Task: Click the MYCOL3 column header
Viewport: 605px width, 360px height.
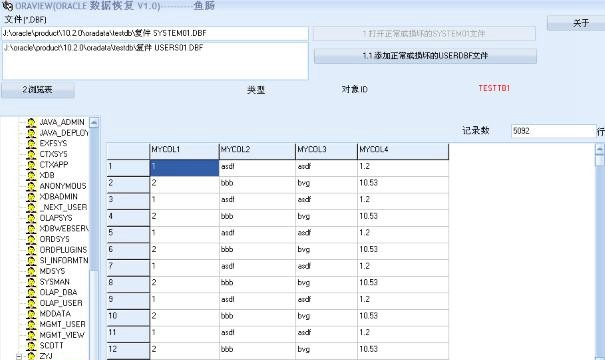Action: 326,151
